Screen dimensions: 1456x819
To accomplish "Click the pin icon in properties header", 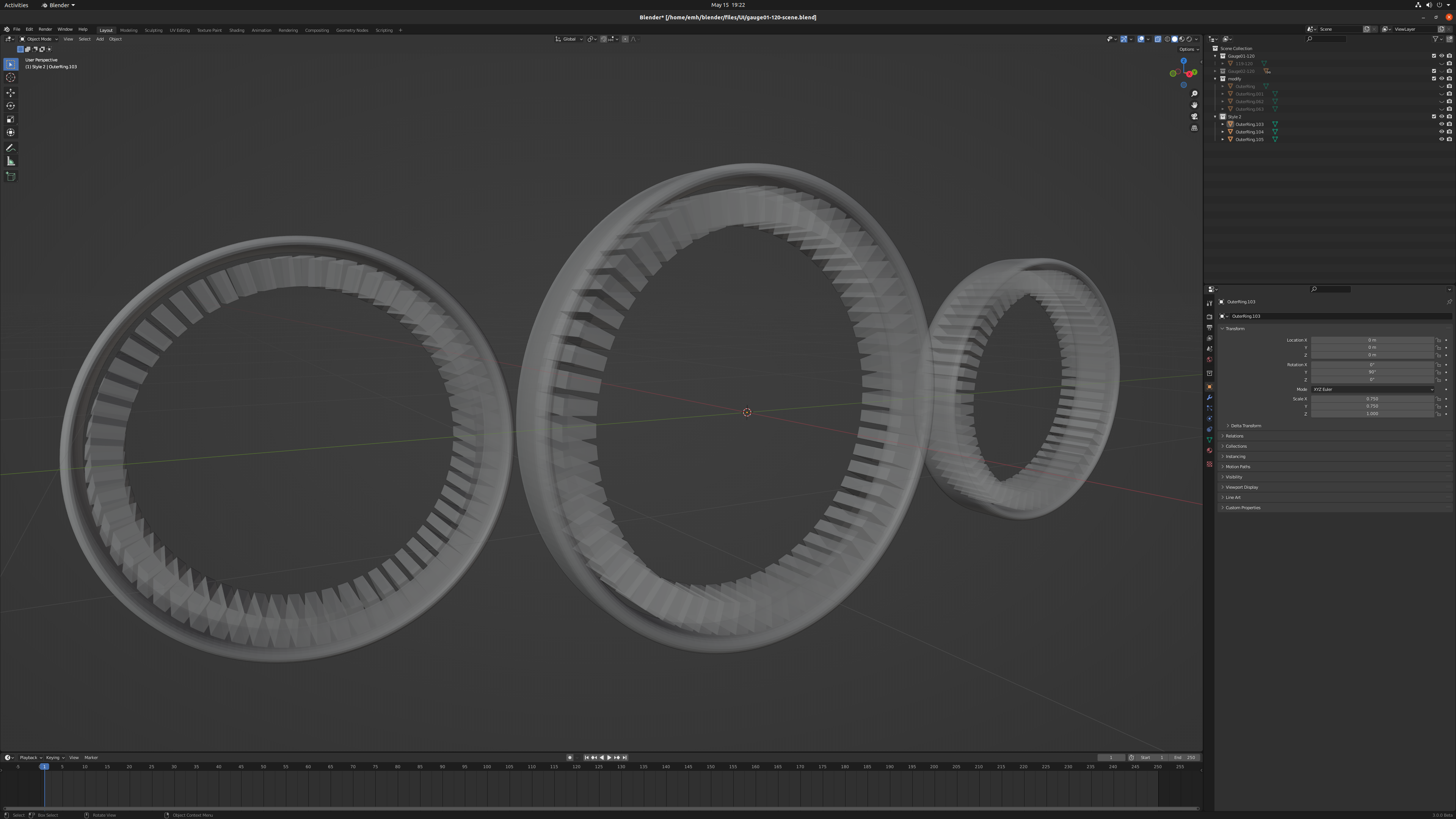I will [1449, 302].
